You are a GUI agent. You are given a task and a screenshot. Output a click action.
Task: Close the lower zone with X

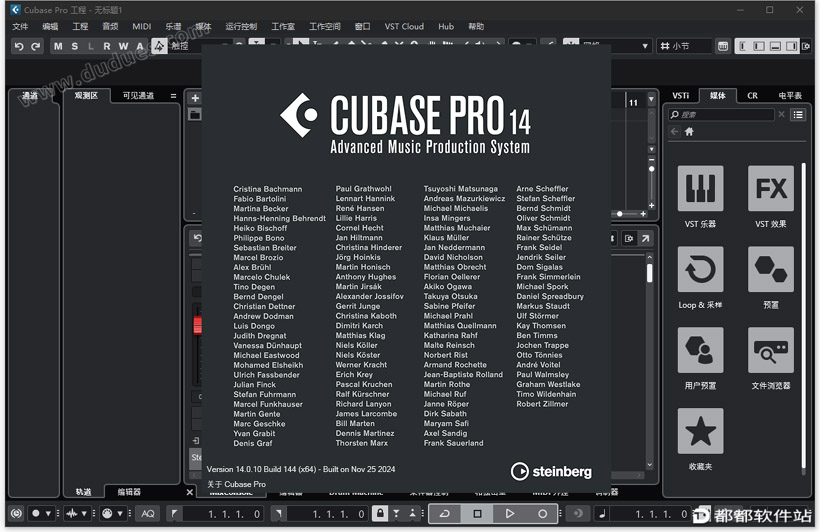pos(190,492)
